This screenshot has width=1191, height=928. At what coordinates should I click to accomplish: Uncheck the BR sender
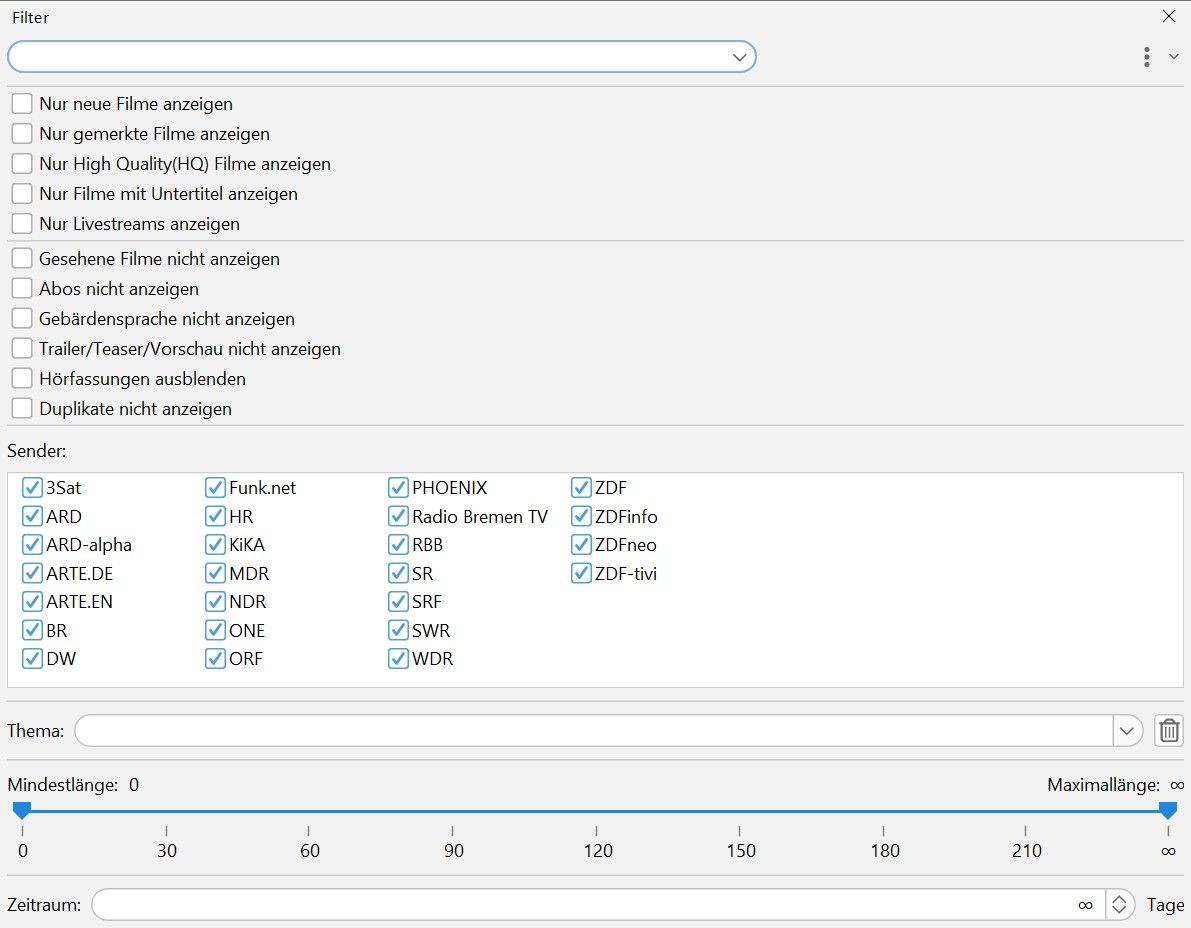[32, 630]
